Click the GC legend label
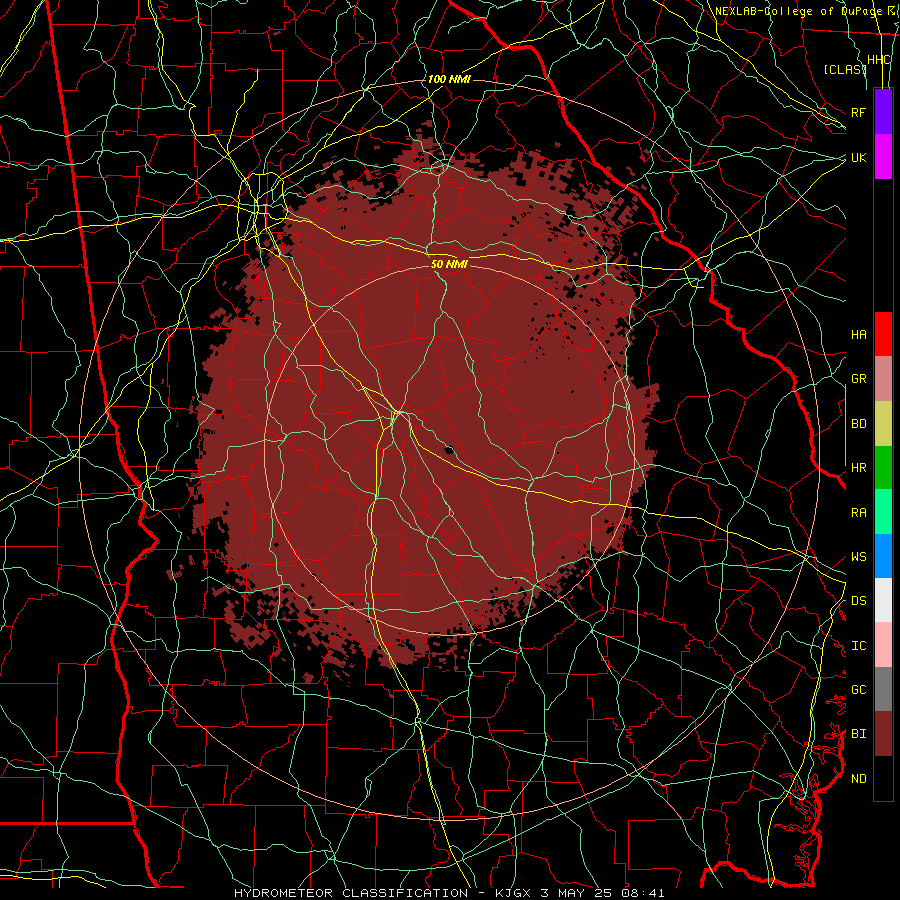Viewport: 900px width, 900px height. point(859,690)
